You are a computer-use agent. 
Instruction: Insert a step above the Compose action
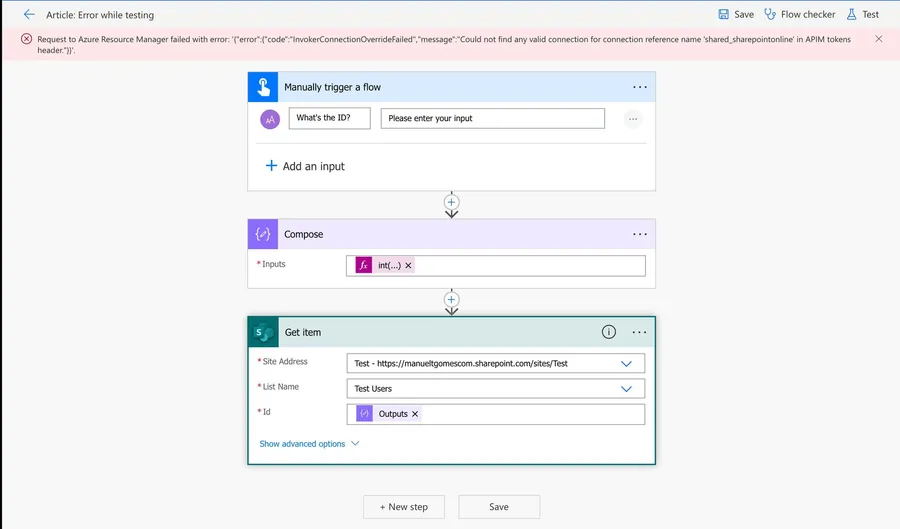(x=451, y=201)
